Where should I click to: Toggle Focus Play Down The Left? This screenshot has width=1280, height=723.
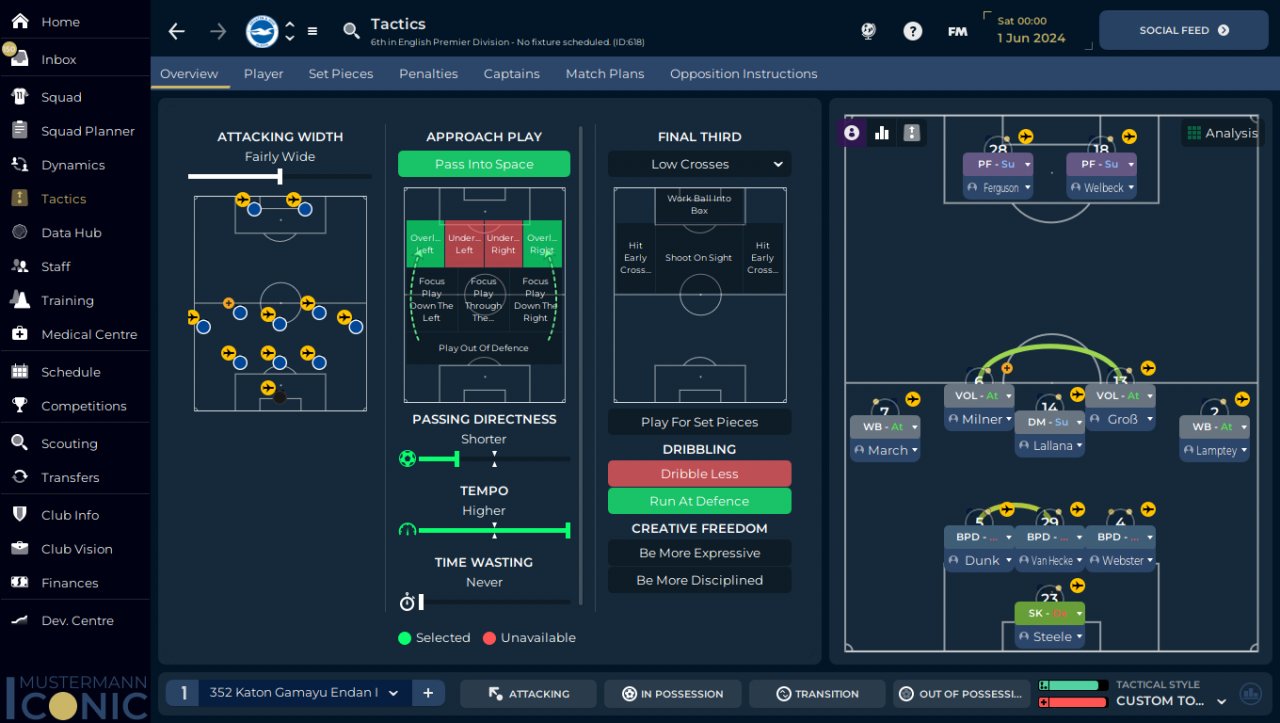click(x=431, y=300)
